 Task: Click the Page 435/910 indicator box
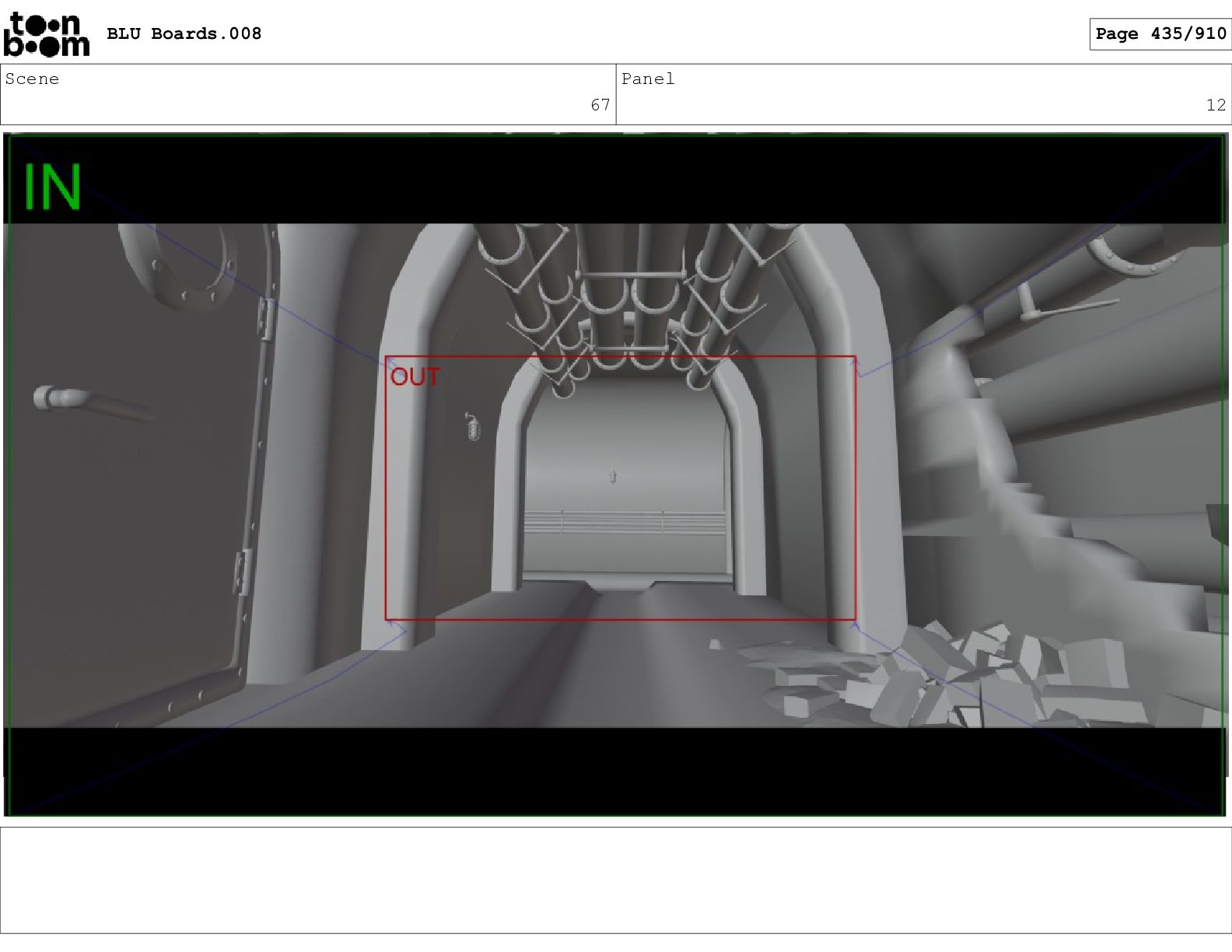click(1160, 33)
